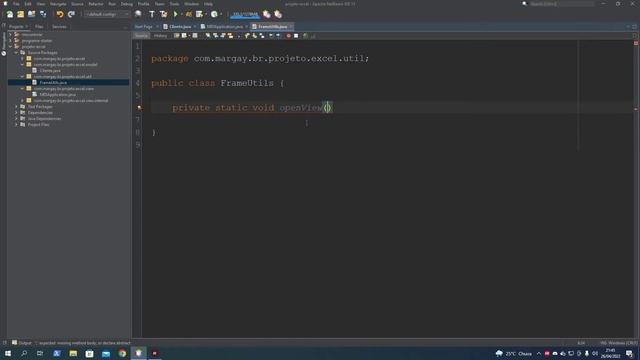This screenshot has width=640, height=360.
Task: Open the Edit menu
Action: coord(28,4)
